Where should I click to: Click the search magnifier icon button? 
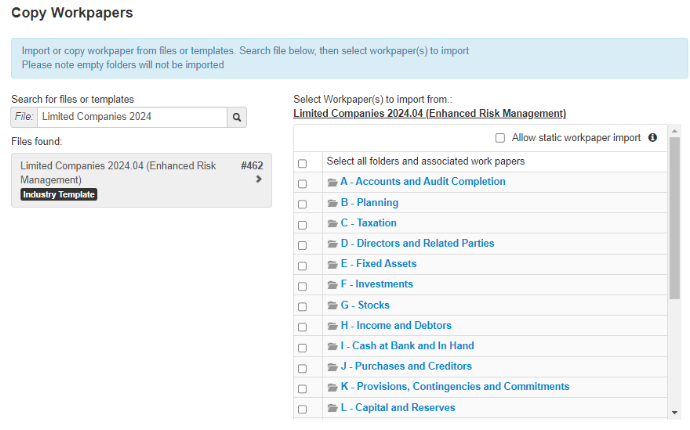coord(237,117)
